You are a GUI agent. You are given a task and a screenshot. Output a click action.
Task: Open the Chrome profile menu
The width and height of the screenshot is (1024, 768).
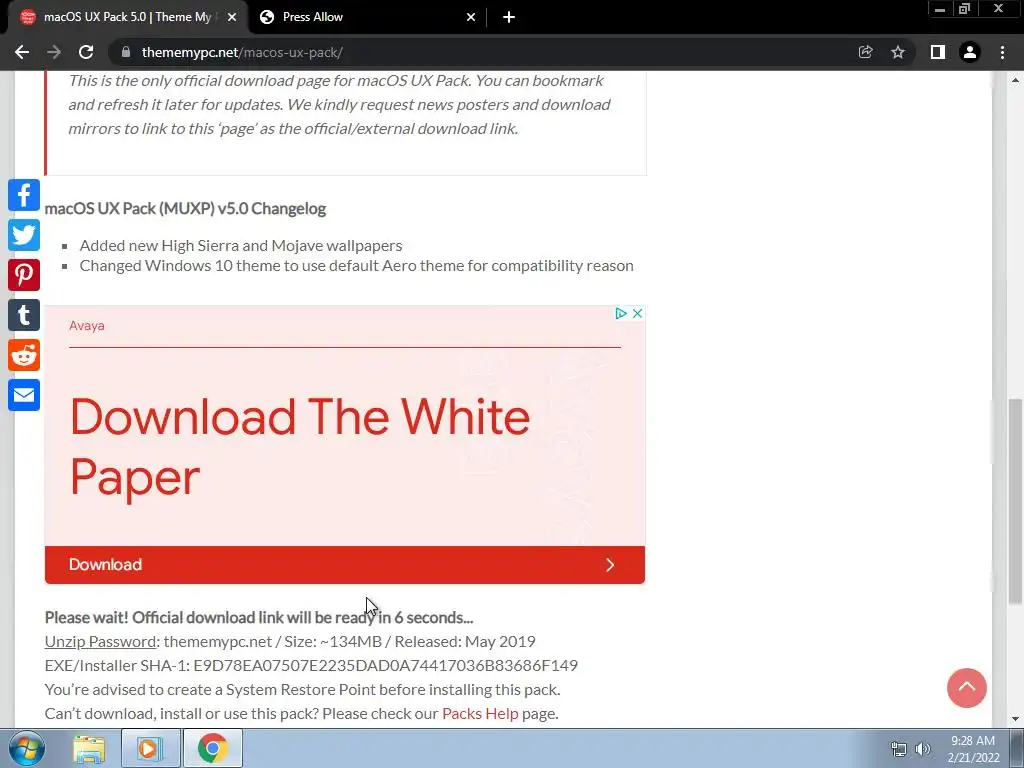[x=970, y=52]
